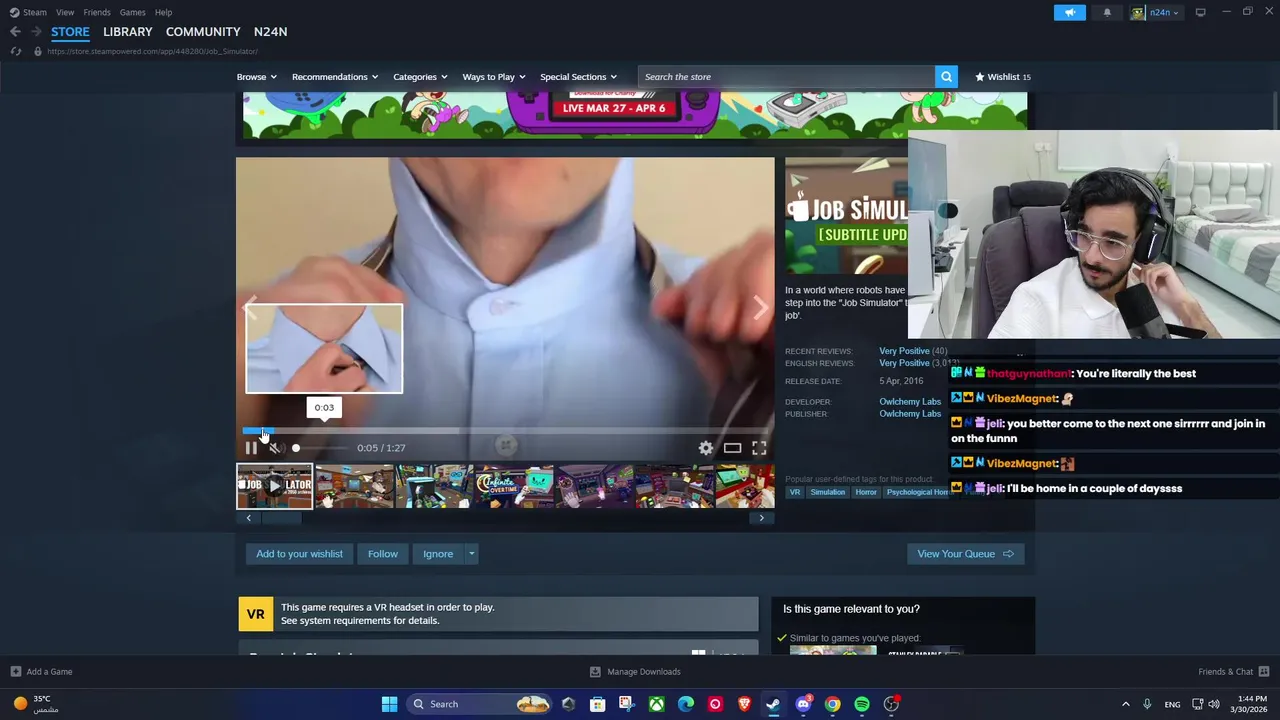Show the next media with the right arrow
Screen dimensions: 1280x720
760,308
